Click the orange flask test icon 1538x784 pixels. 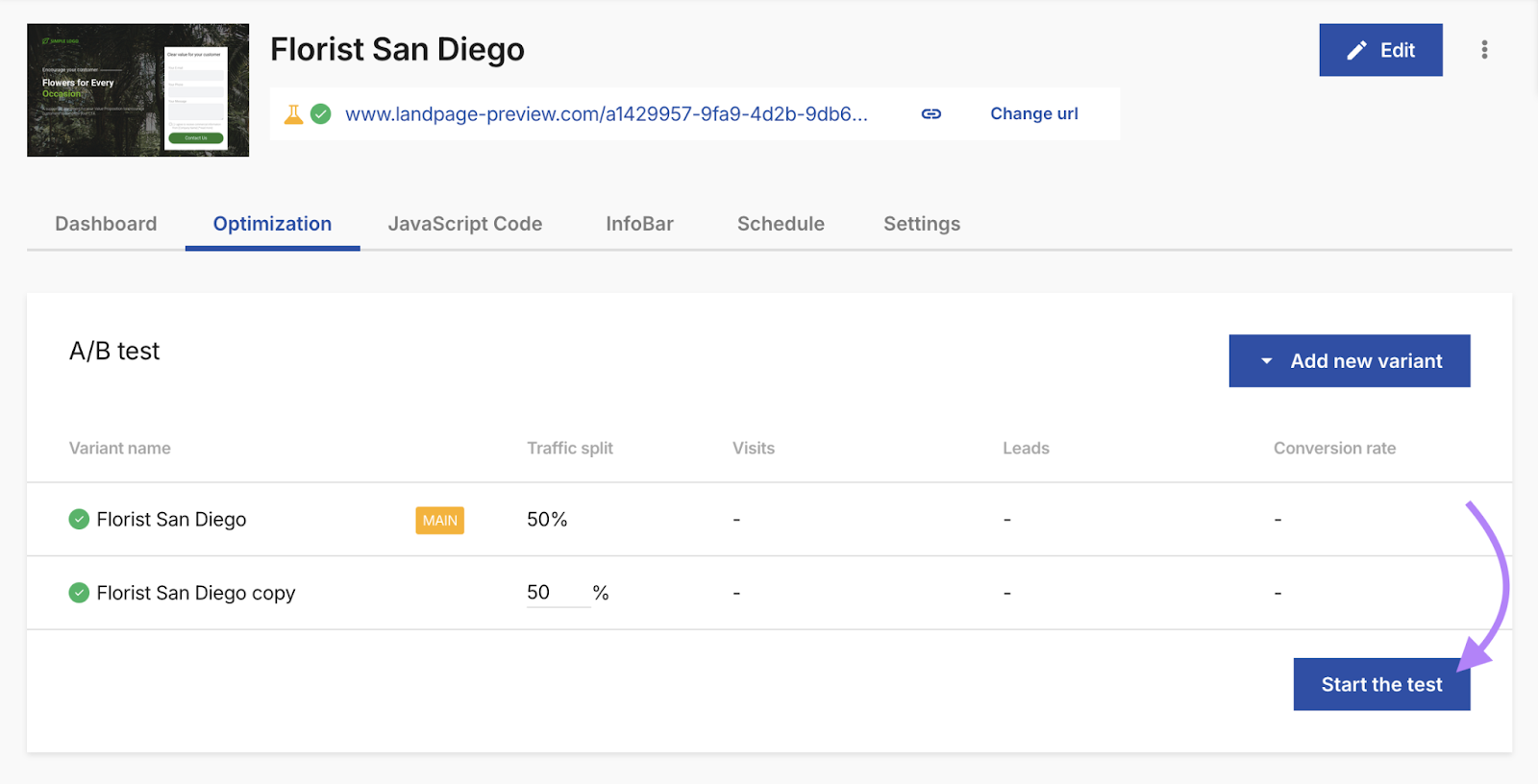[293, 114]
